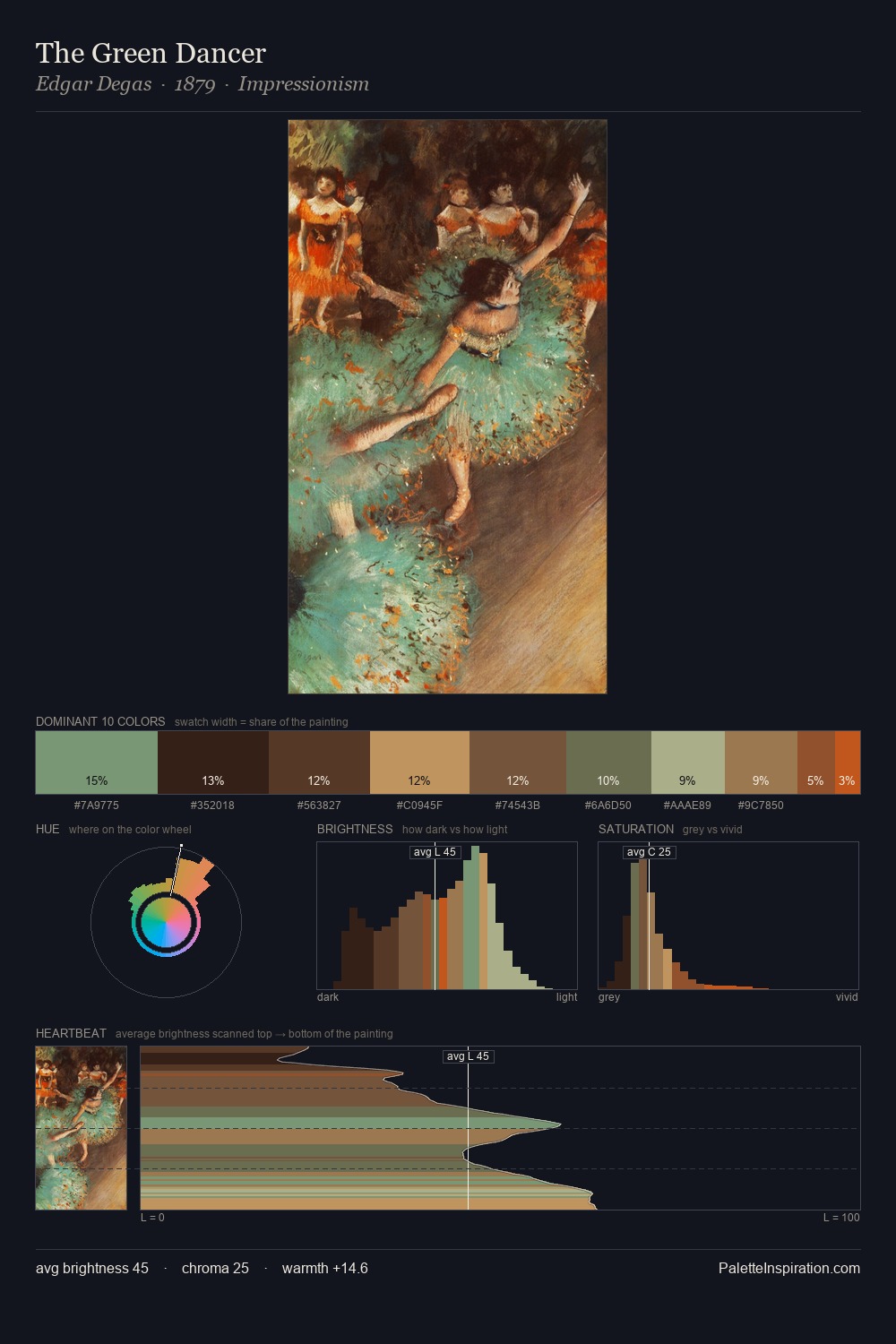Select the 3% orange swatch
Image resolution: width=896 pixels, height=1344 pixels.
(x=848, y=762)
